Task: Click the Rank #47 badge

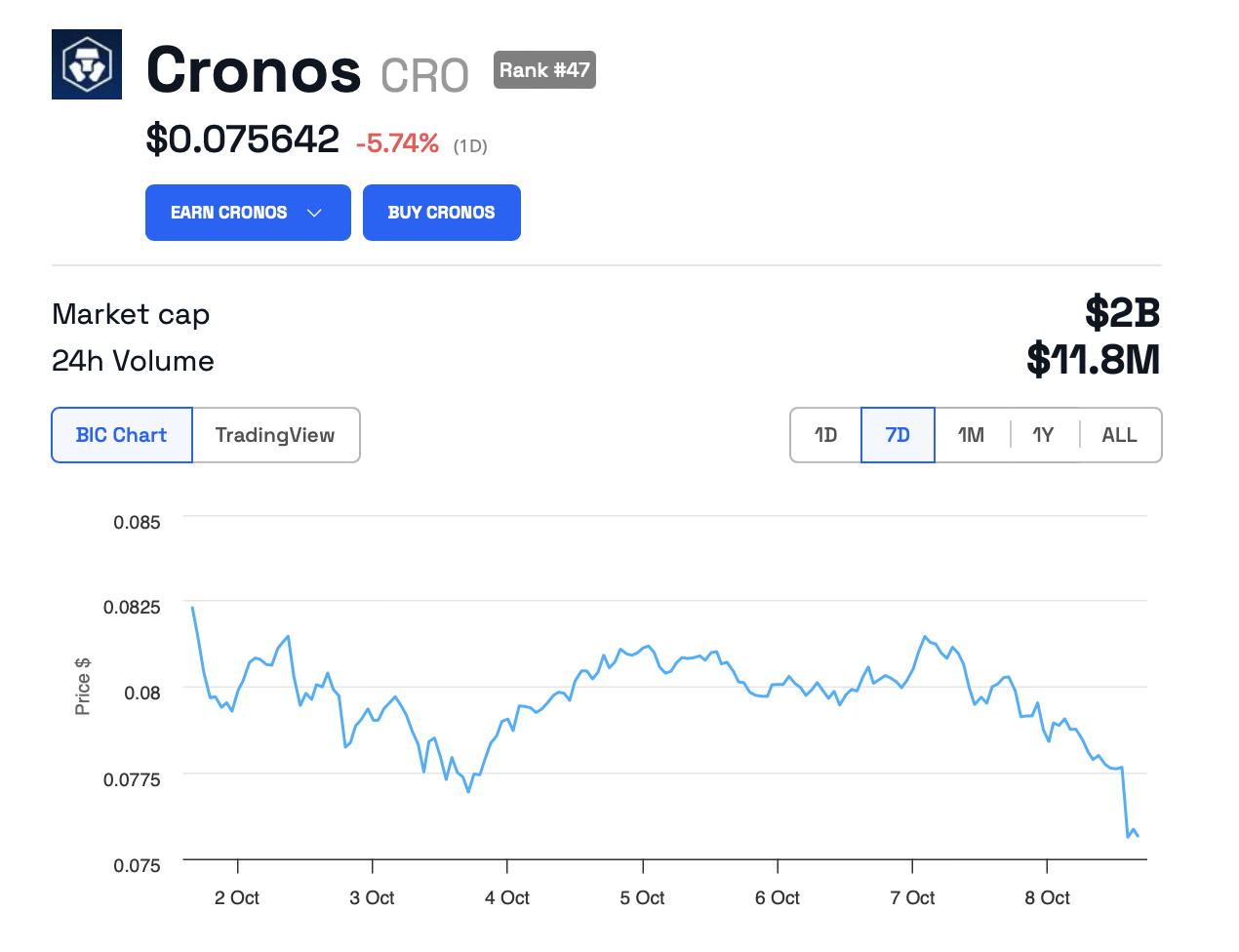Action: [544, 70]
